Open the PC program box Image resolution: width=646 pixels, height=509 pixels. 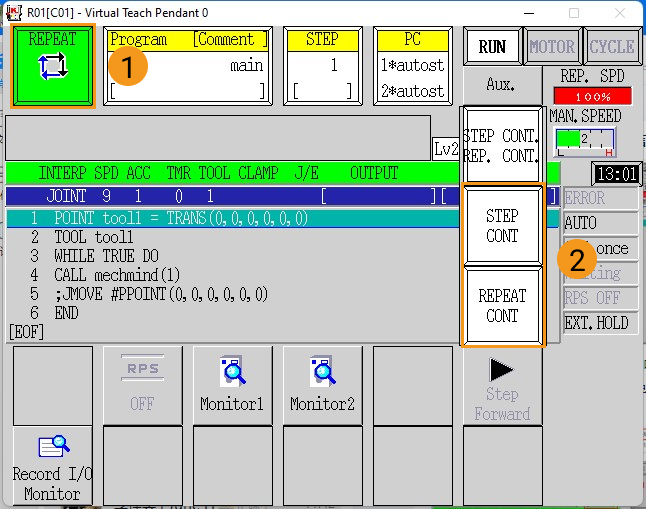point(413,66)
